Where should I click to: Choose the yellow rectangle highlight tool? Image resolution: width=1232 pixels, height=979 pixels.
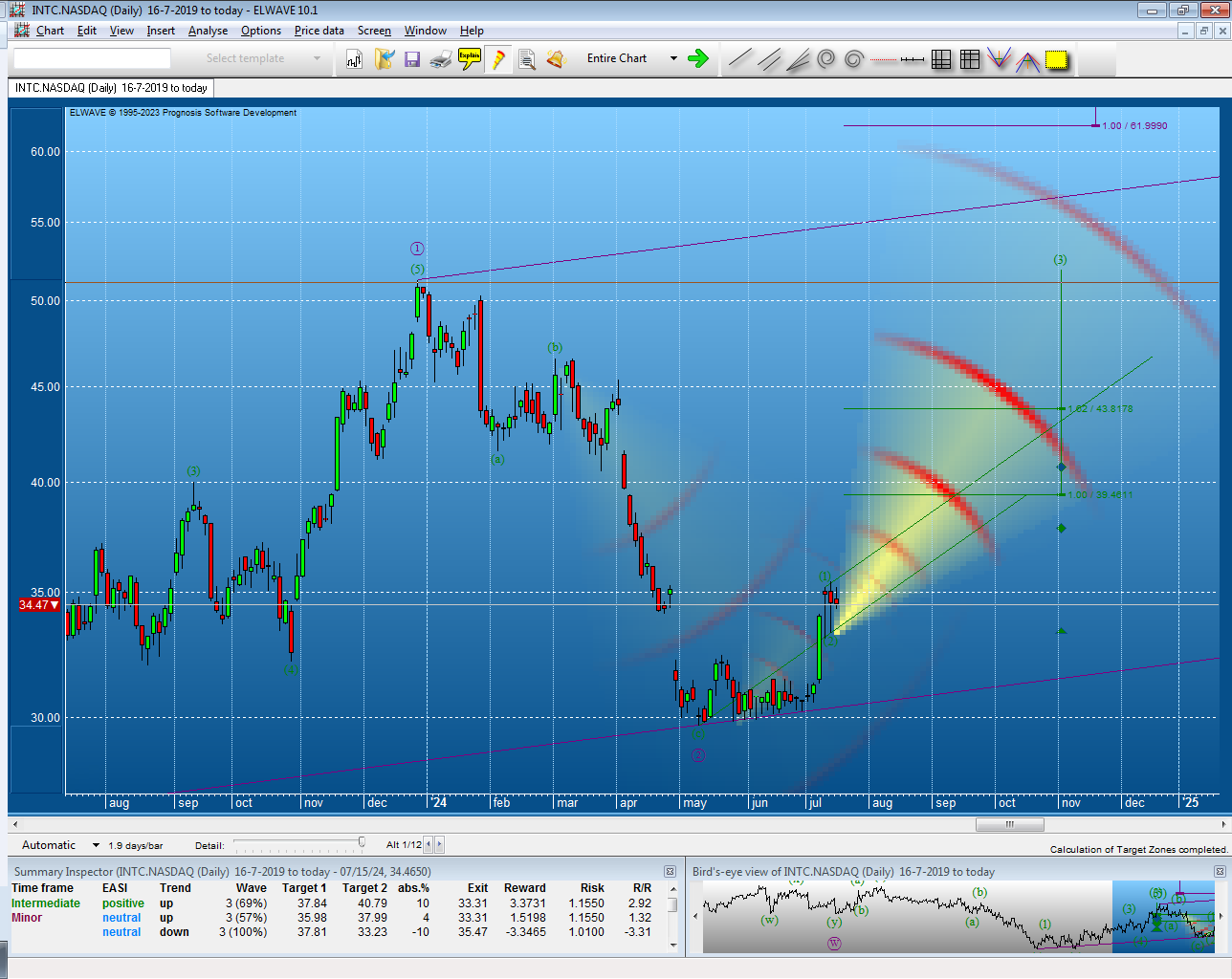pyautogui.click(x=1056, y=59)
